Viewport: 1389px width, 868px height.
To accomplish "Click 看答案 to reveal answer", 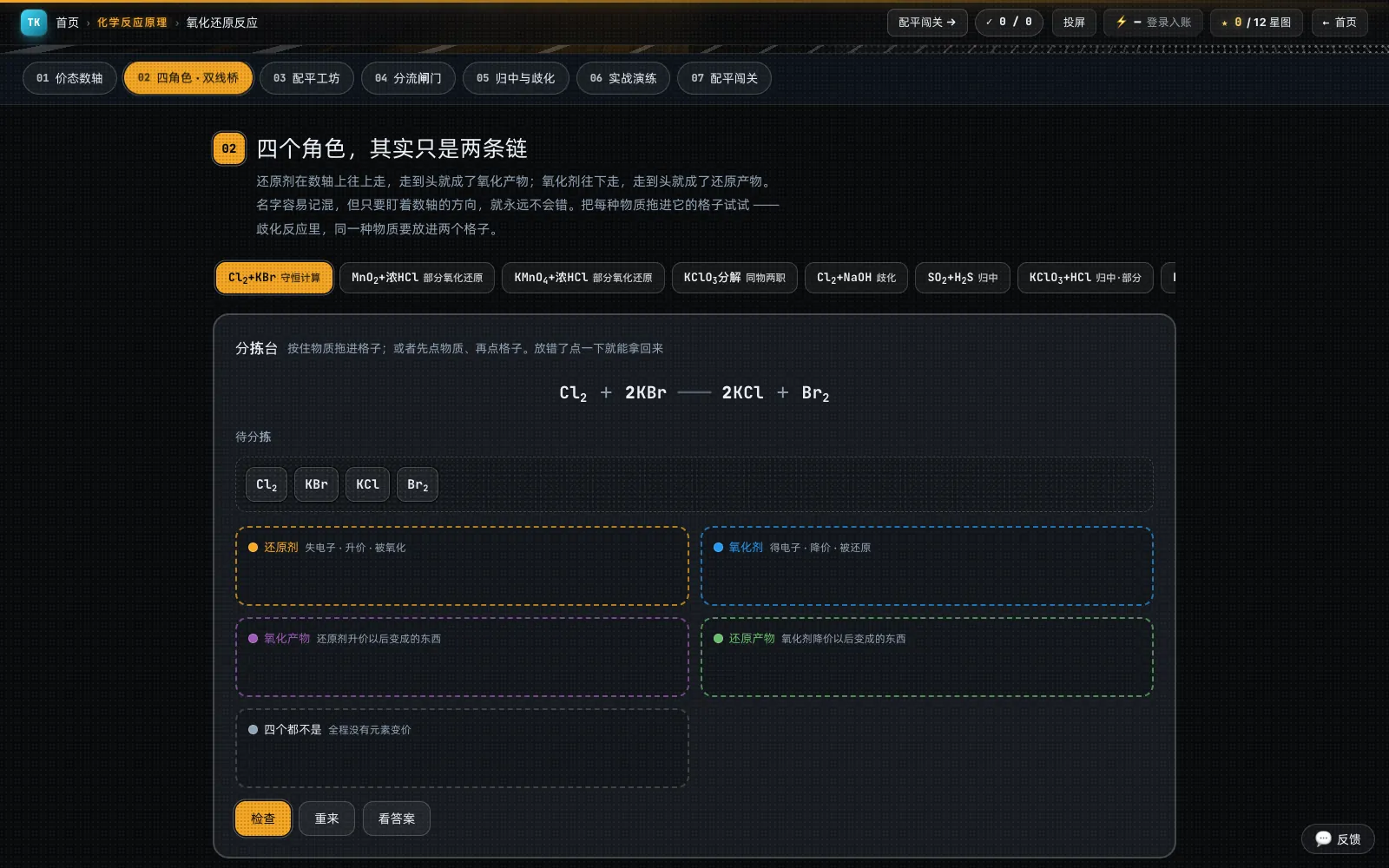I will point(397,819).
